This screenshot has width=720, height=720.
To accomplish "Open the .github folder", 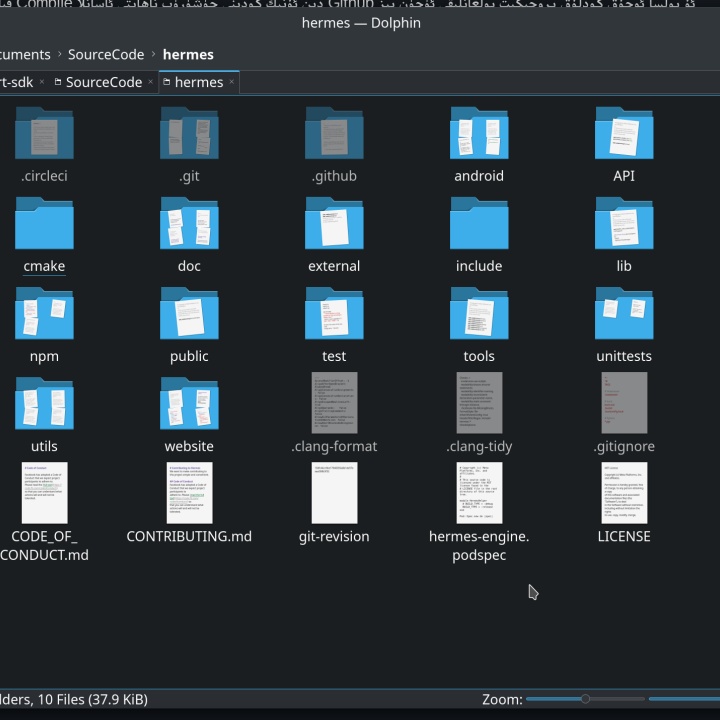I will 334,133.
